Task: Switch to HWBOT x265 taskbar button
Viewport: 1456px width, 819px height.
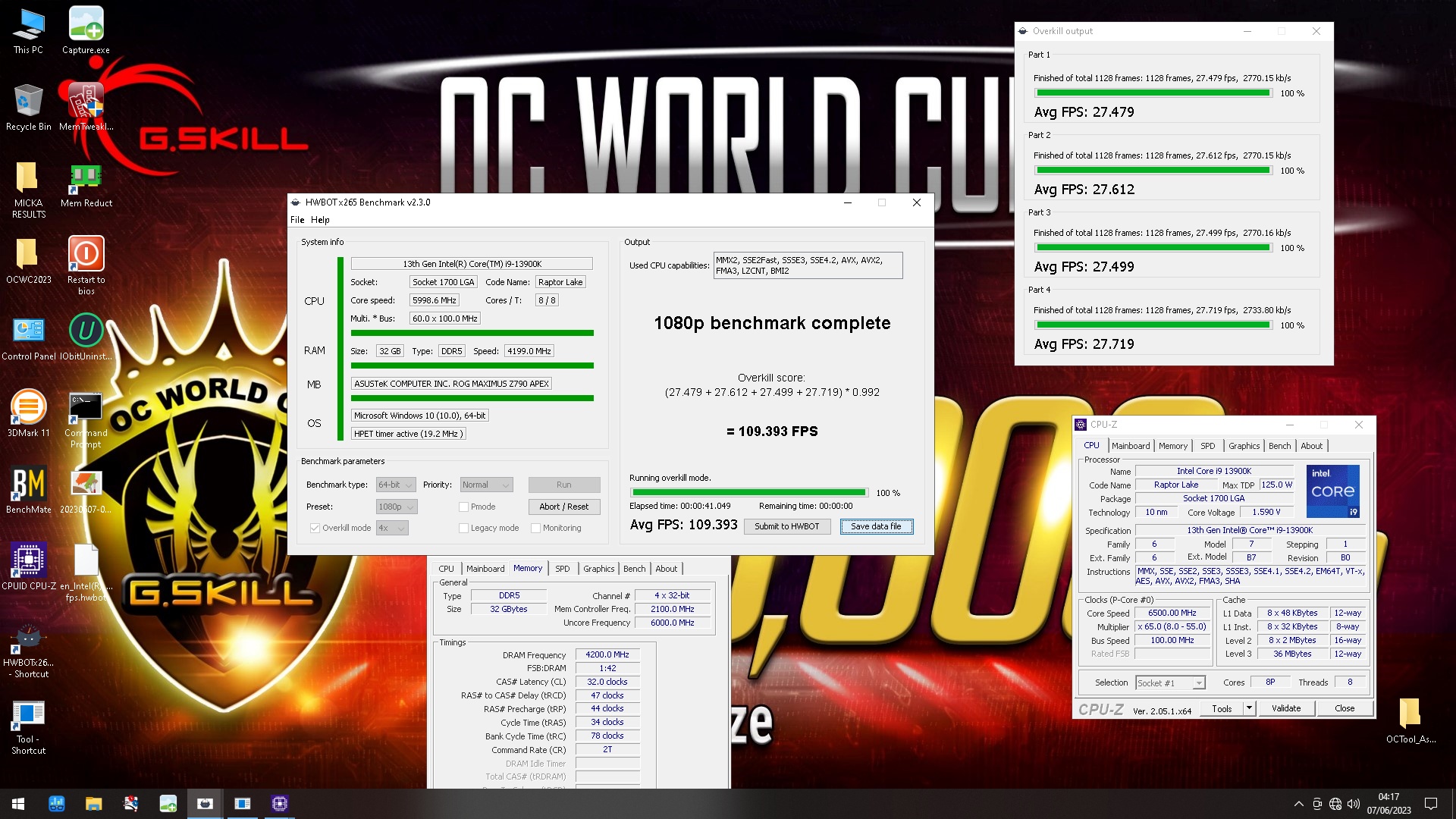Action: (x=205, y=804)
